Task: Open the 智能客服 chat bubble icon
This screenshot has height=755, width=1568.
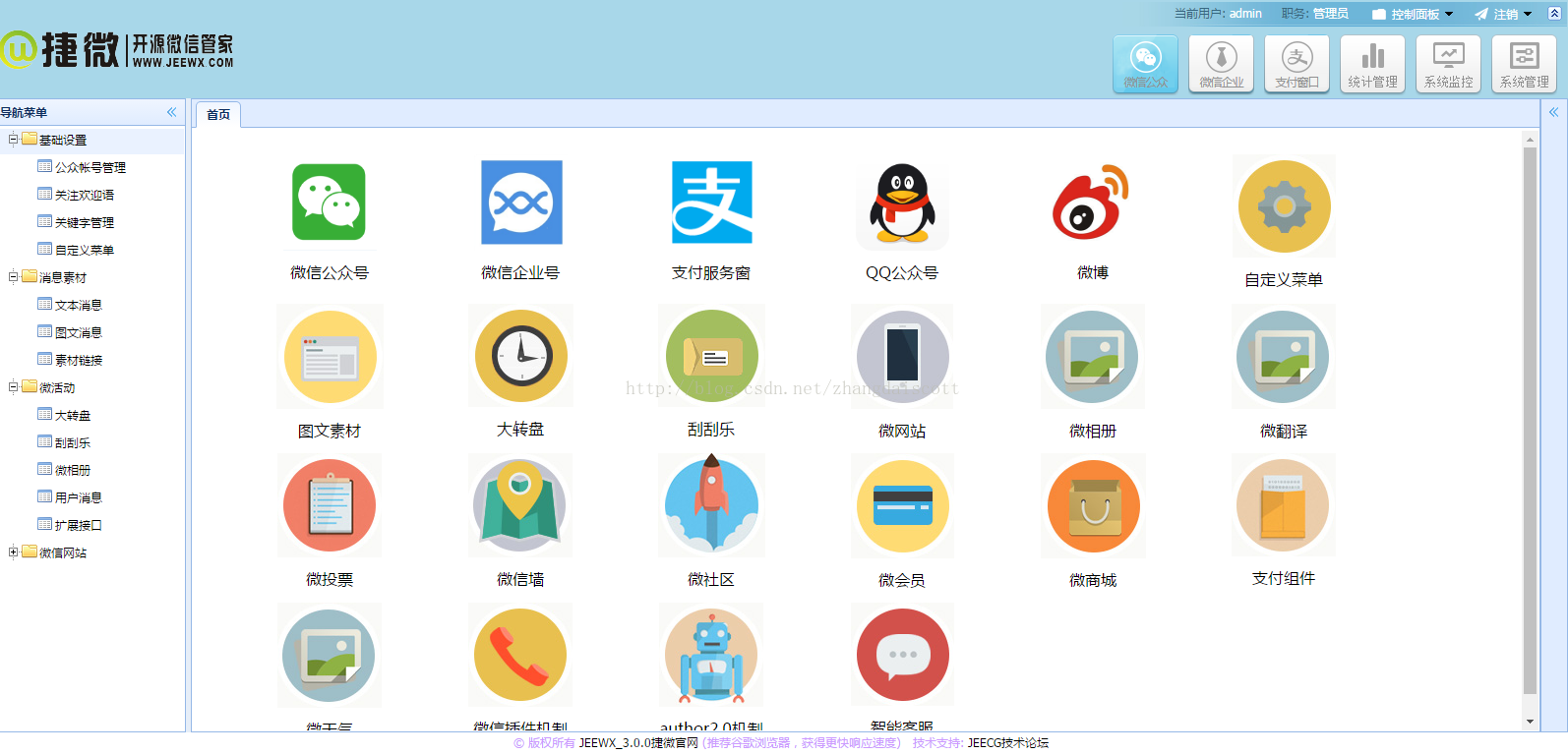Action: 902,655
